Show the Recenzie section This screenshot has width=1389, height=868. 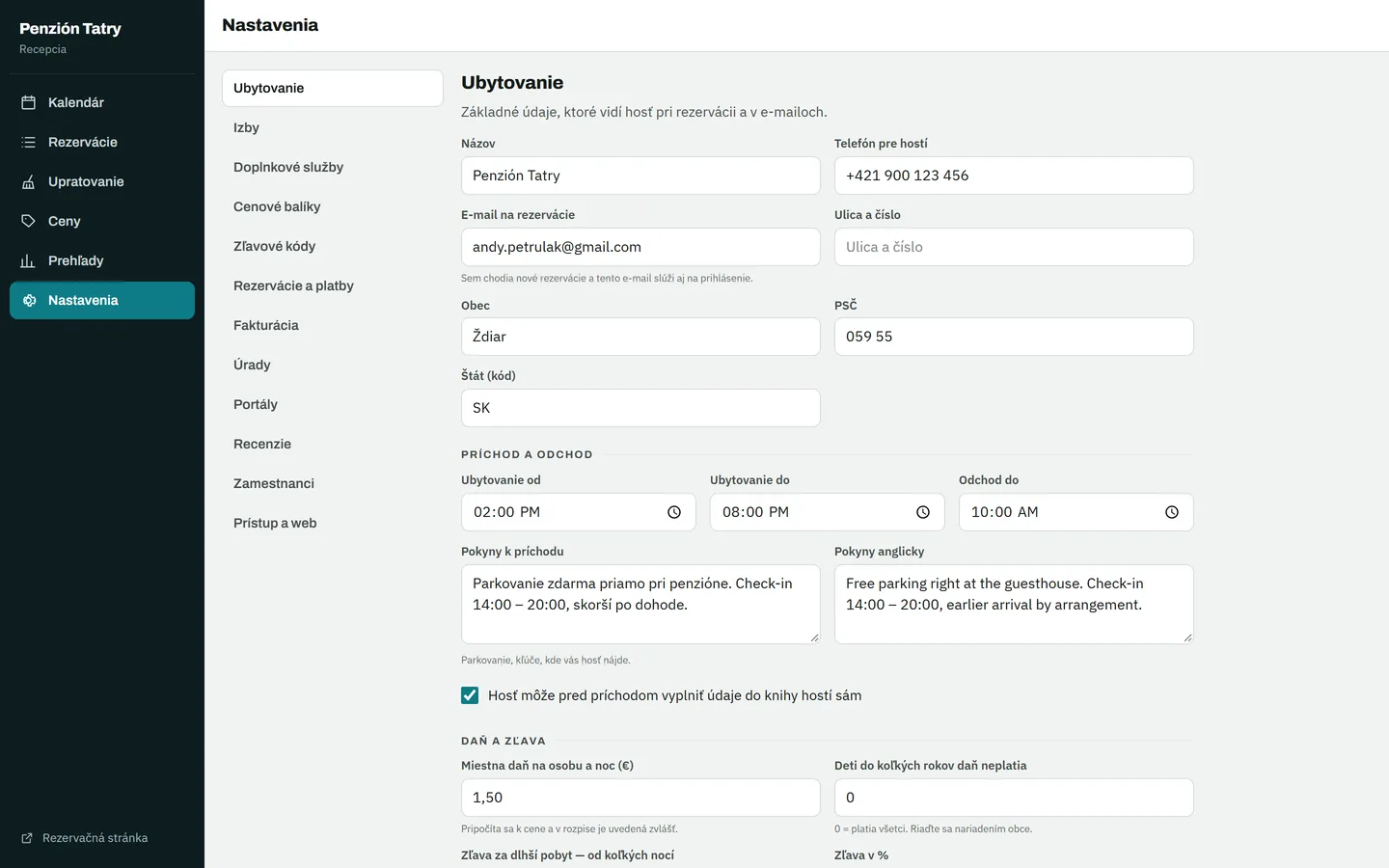(x=333, y=444)
